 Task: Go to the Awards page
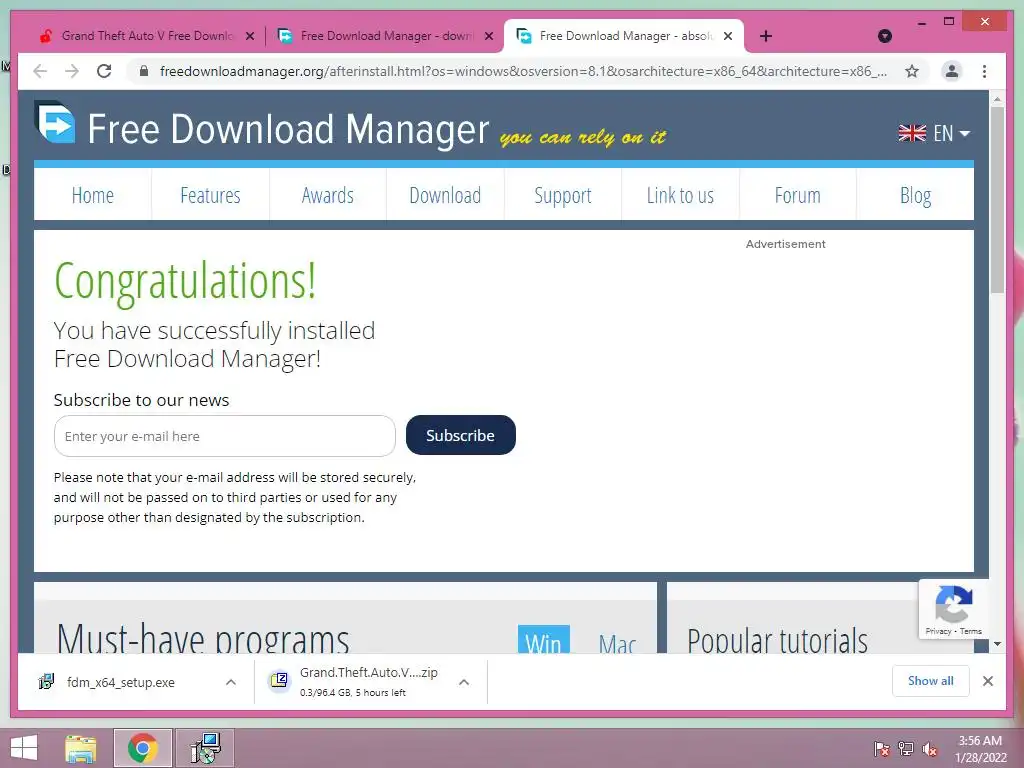pyautogui.click(x=328, y=195)
